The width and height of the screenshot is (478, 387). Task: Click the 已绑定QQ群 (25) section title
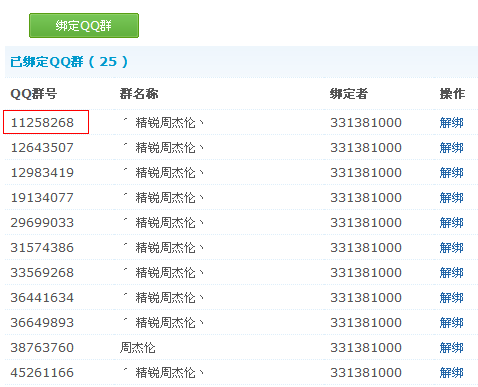(x=69, y=62)
